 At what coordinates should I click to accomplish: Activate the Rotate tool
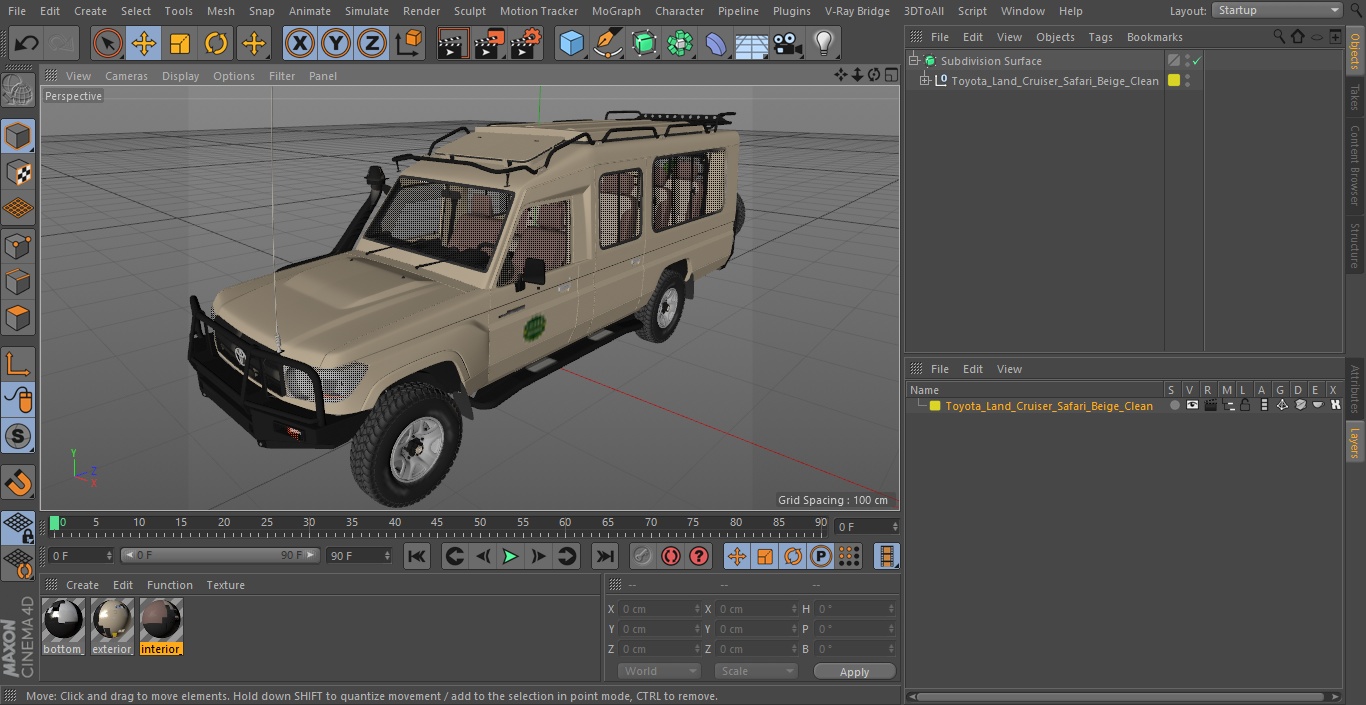(216, 43)
